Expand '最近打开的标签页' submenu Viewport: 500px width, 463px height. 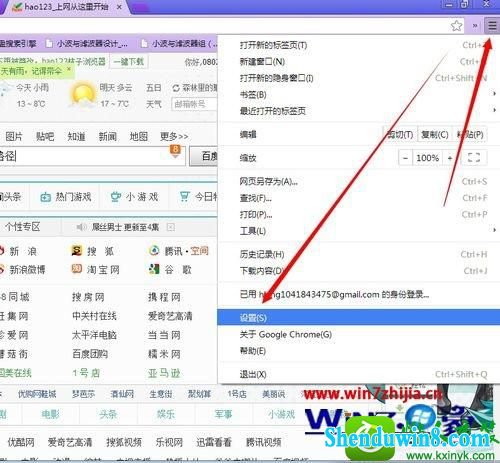(x=358, y=111)
